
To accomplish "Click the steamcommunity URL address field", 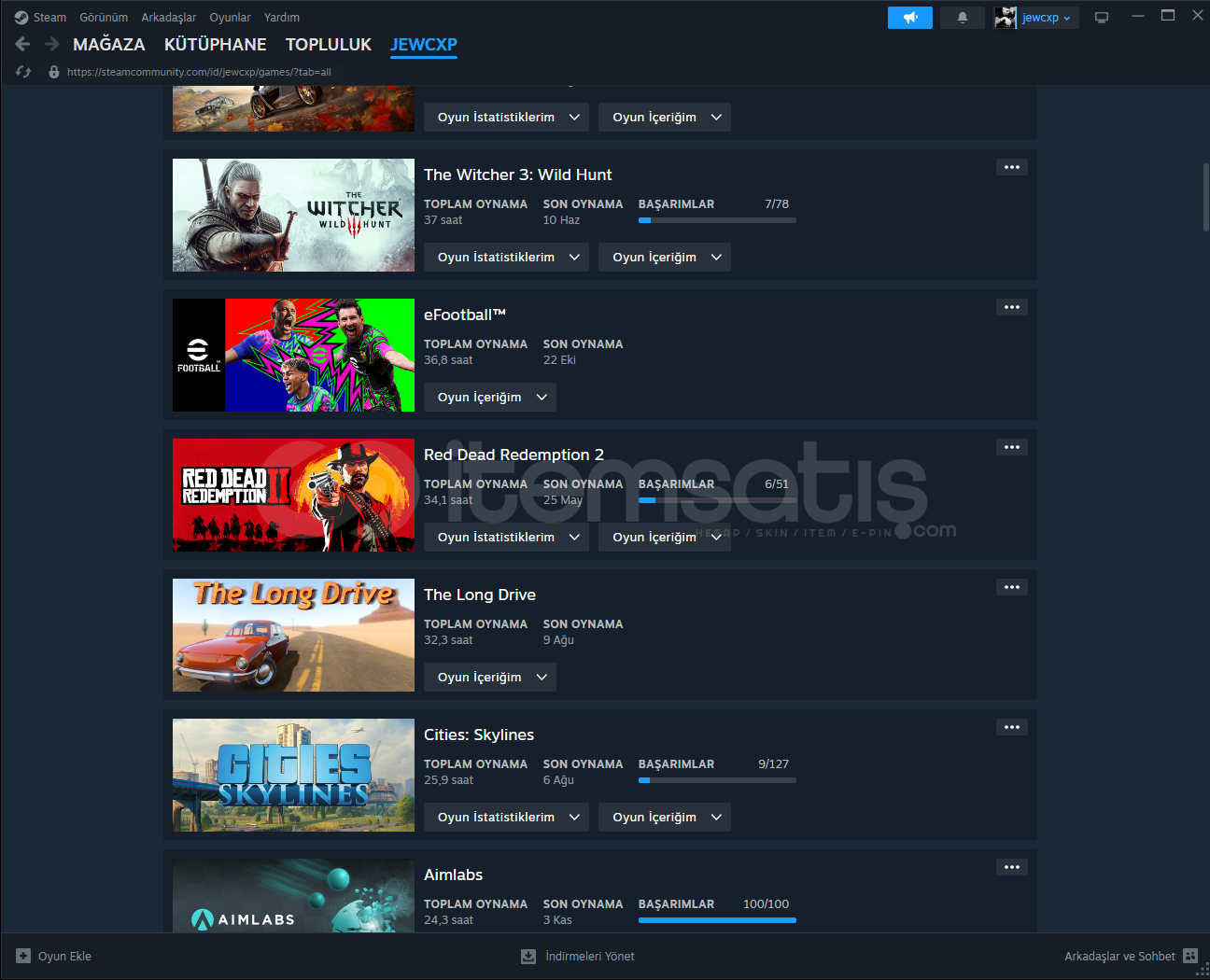I will point(199,72).
